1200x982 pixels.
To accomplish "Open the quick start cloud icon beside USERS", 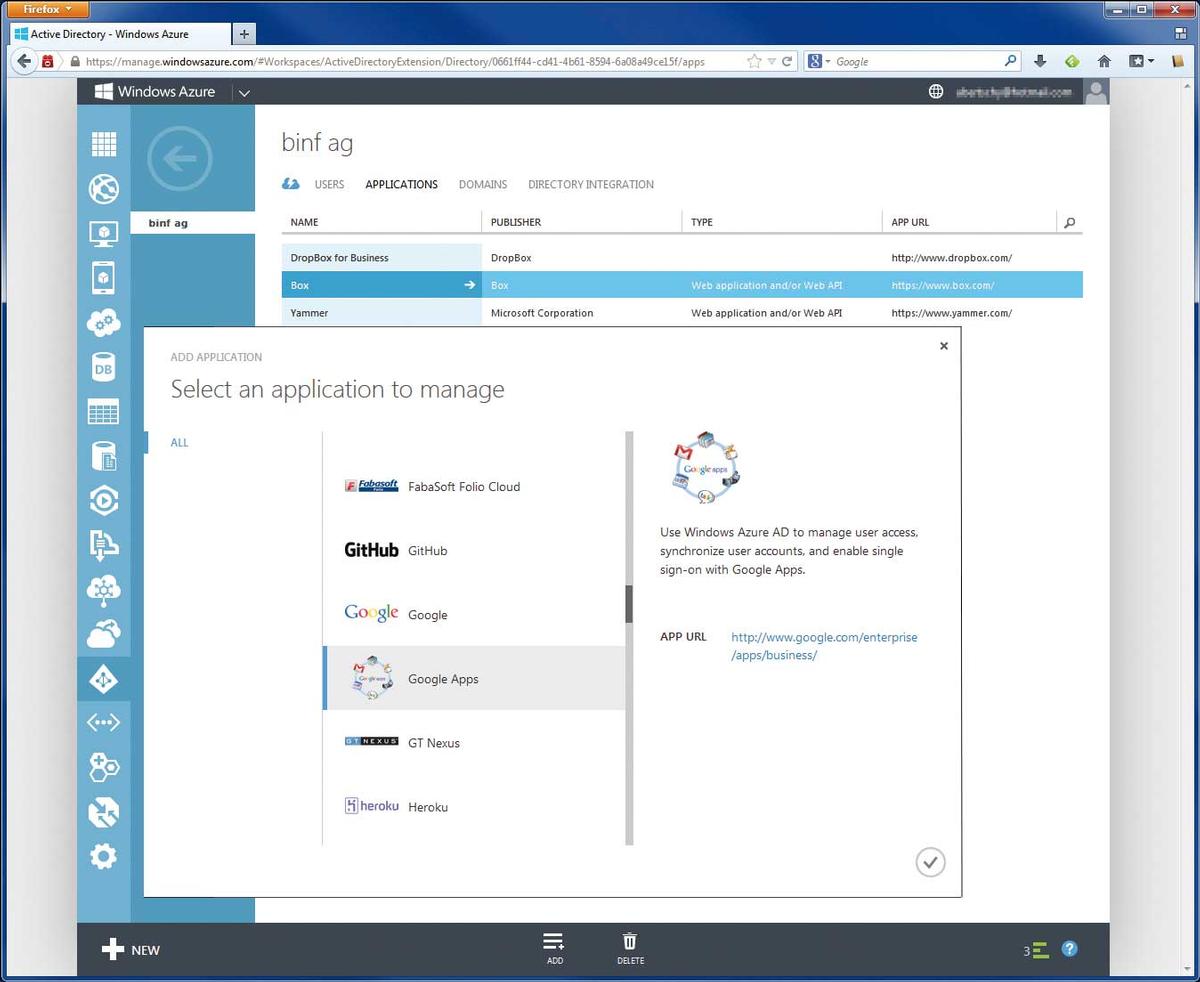I will point(291,184).
